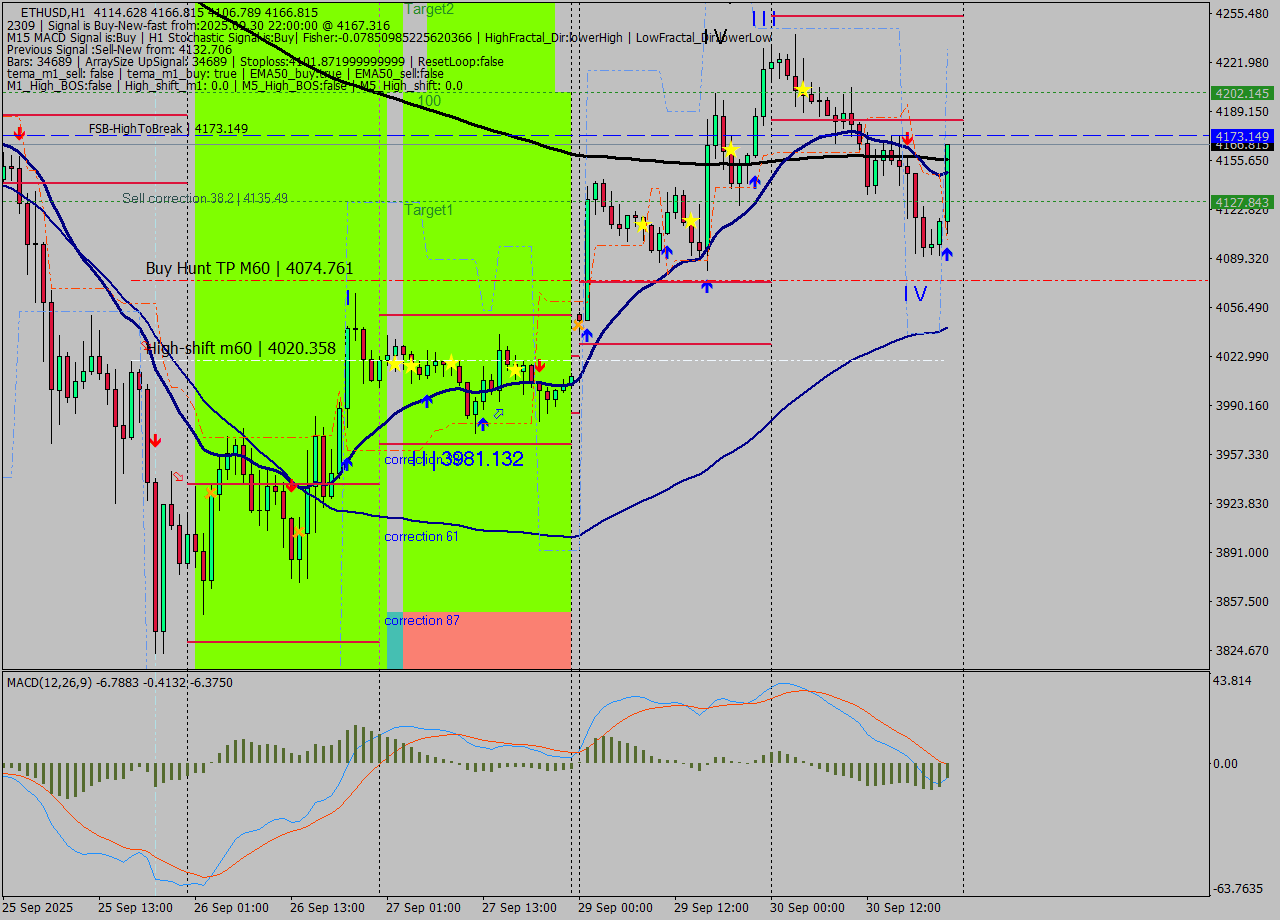The width and height of the screenshot is (1280, 920).
Task: Click the green 4202.145 price tag
Action: 1241,93
